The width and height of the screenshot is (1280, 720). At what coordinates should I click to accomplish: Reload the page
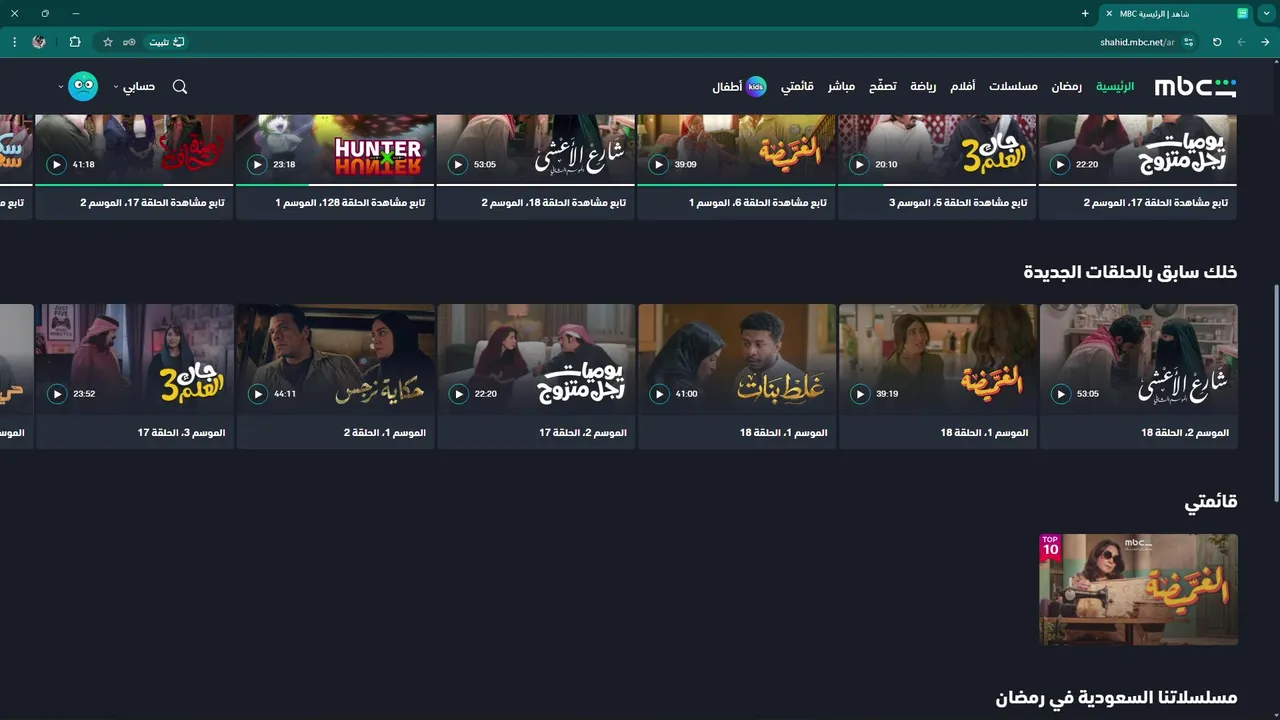pos(1217,42)
